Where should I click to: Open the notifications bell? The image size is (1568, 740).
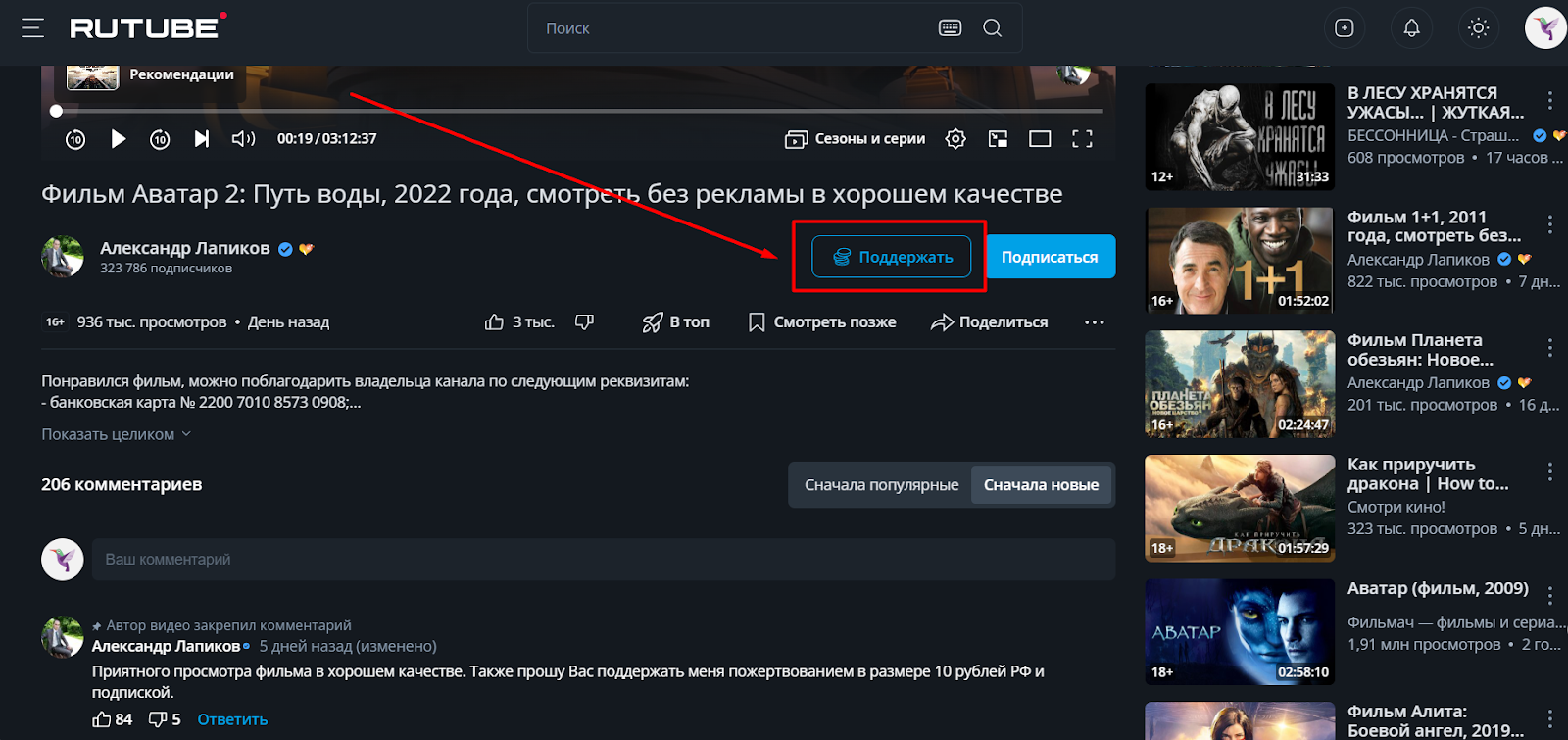[1411, 28]
